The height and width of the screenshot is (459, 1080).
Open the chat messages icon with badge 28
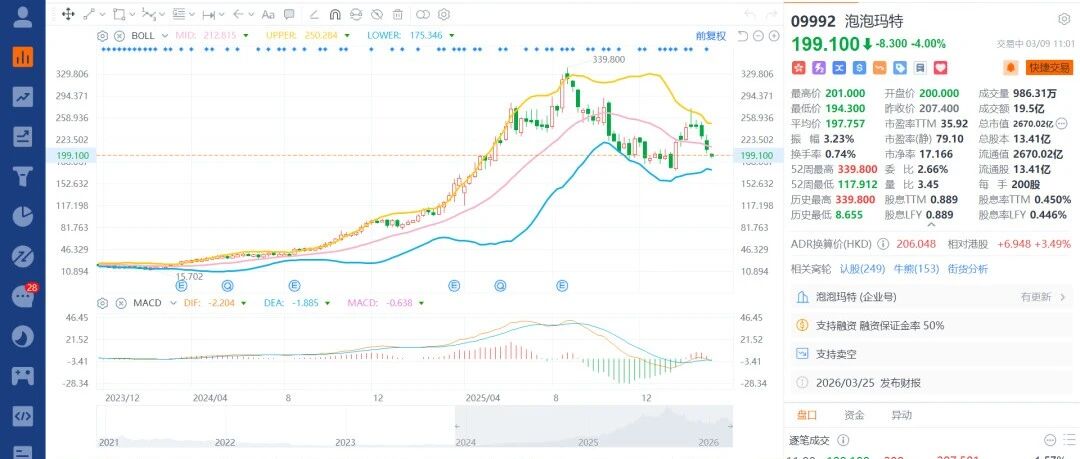click(23, 296)
